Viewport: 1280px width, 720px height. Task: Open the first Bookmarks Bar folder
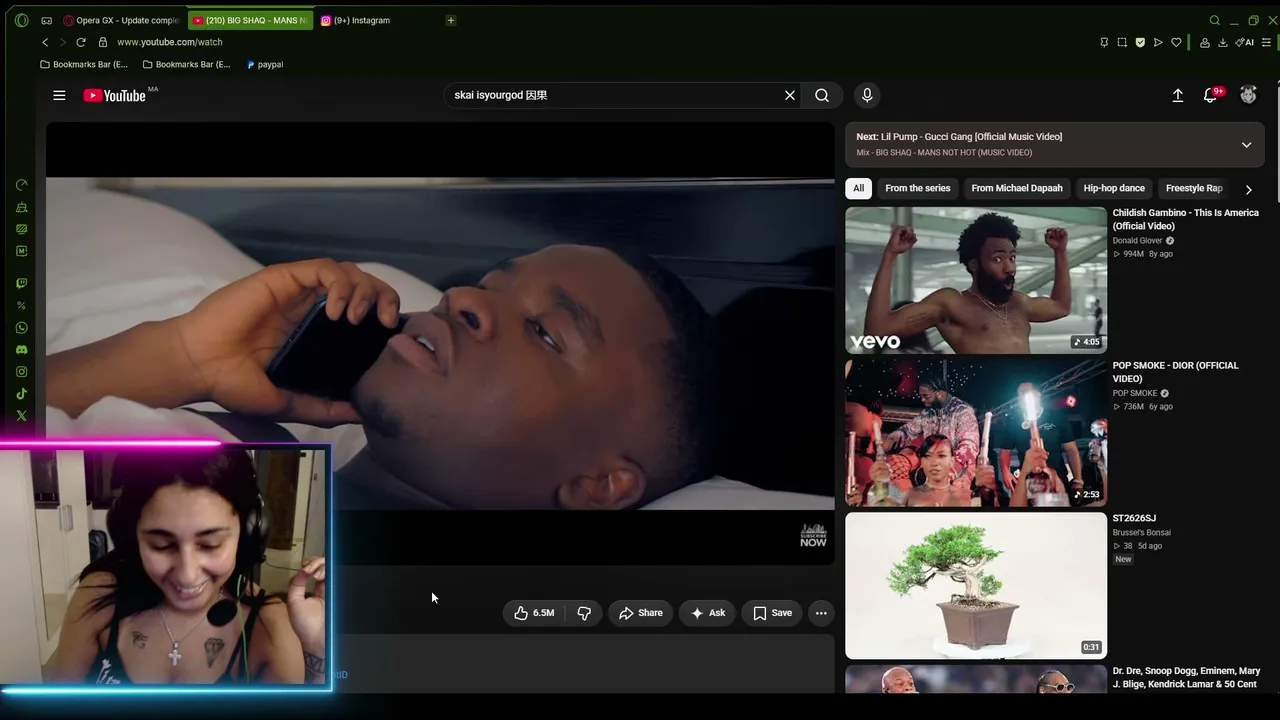(x=84, y=64)
